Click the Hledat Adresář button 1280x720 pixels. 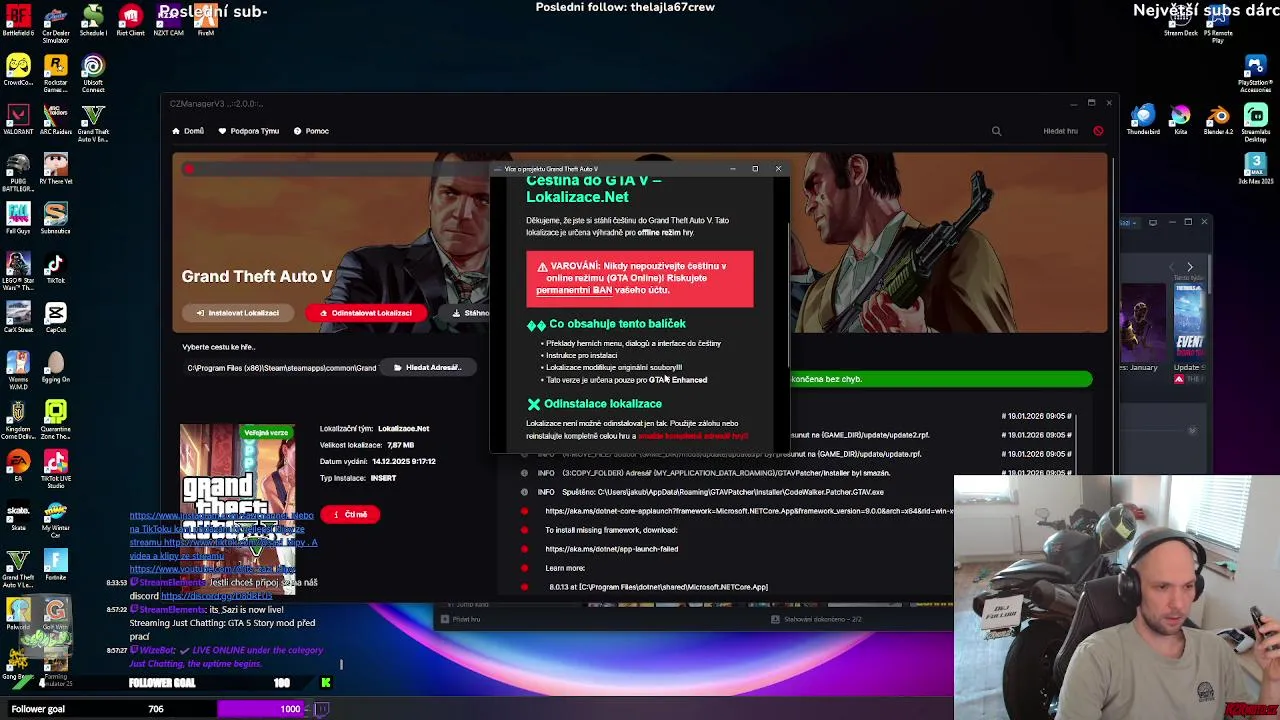point(427,367)
